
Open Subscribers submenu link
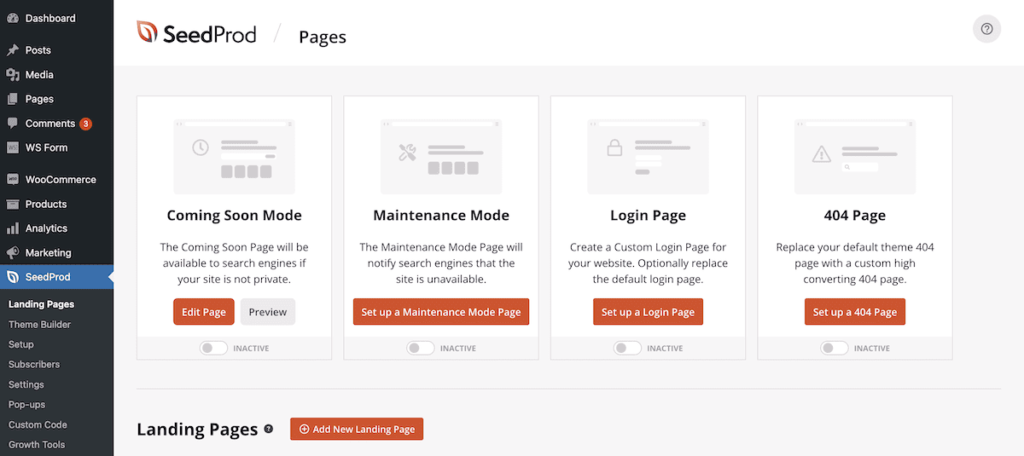coord(34,365)
